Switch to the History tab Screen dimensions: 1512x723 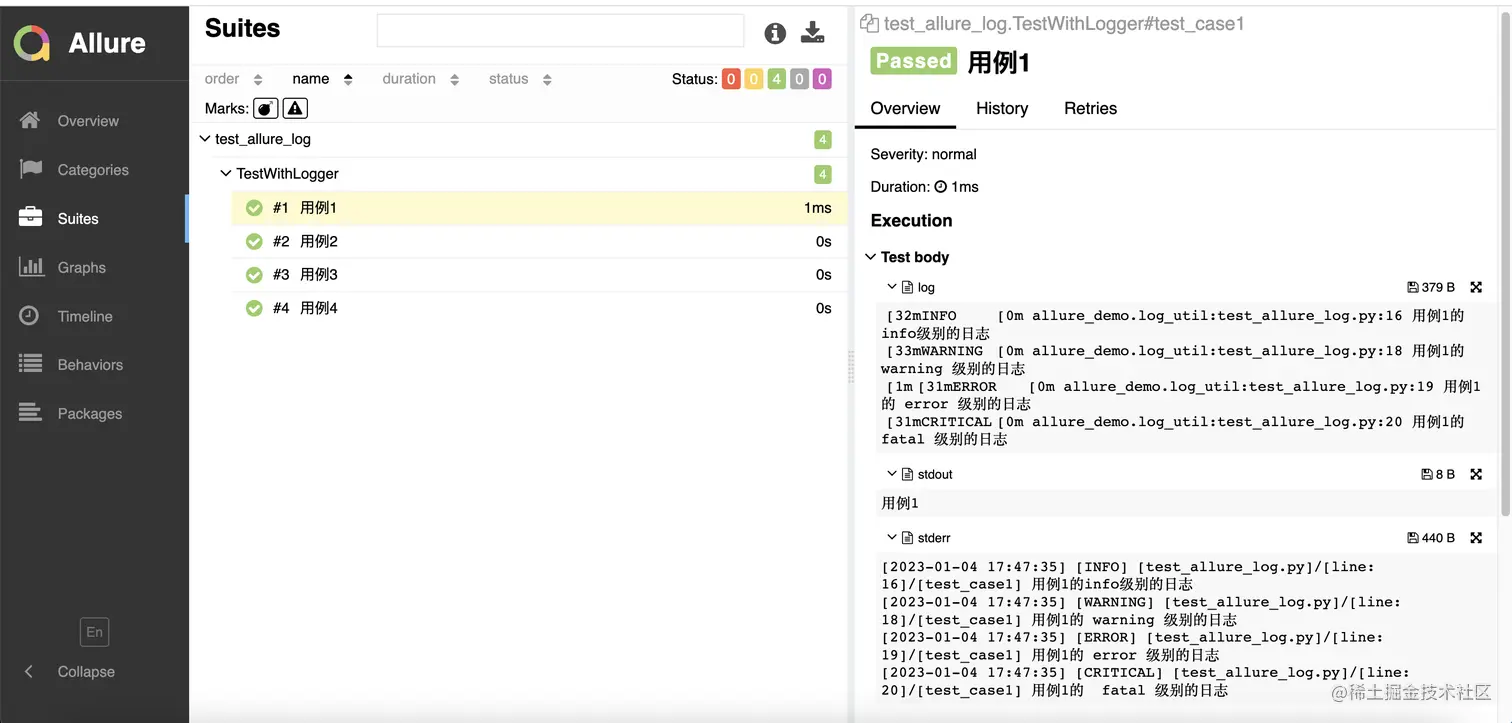(1002, 108)
